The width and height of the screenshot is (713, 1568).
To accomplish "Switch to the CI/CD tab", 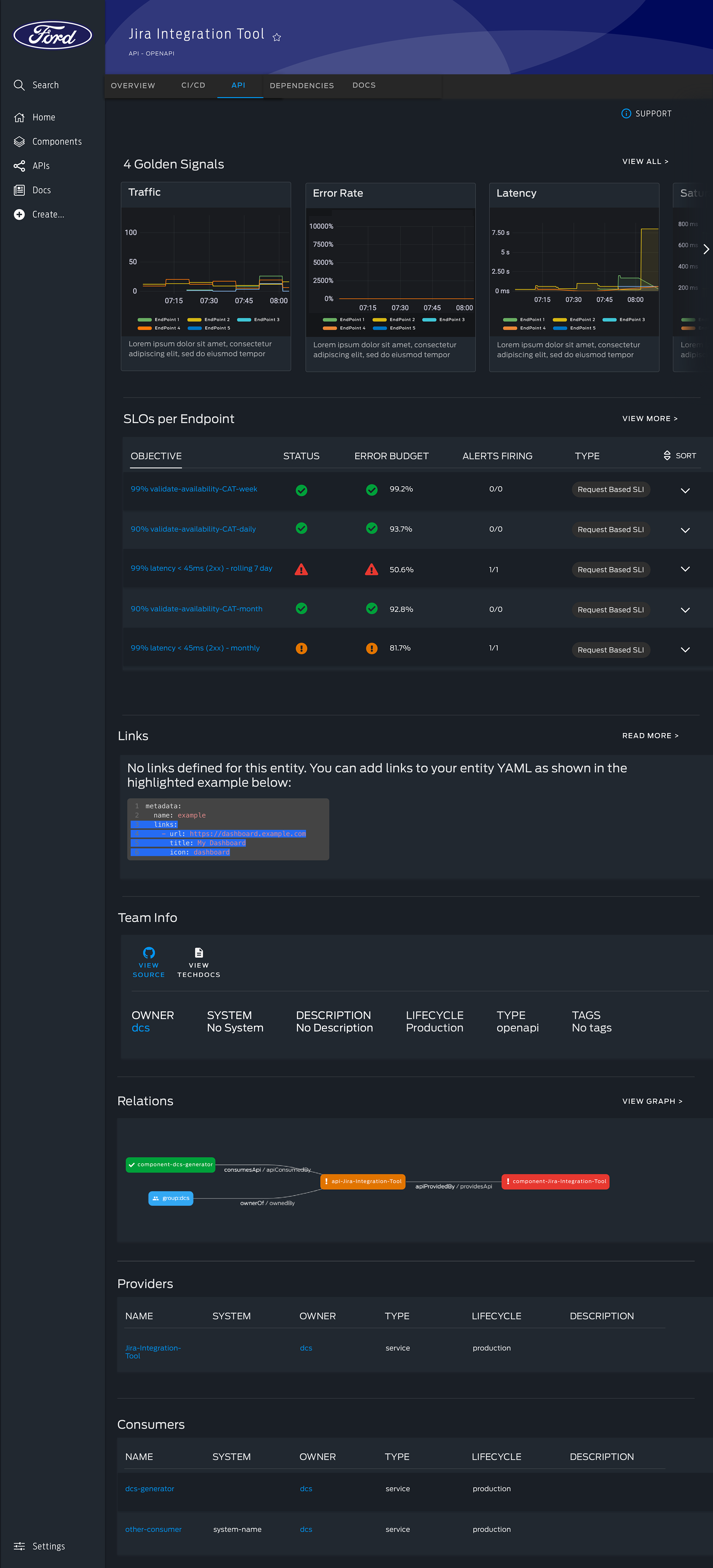I will (193, 85).
